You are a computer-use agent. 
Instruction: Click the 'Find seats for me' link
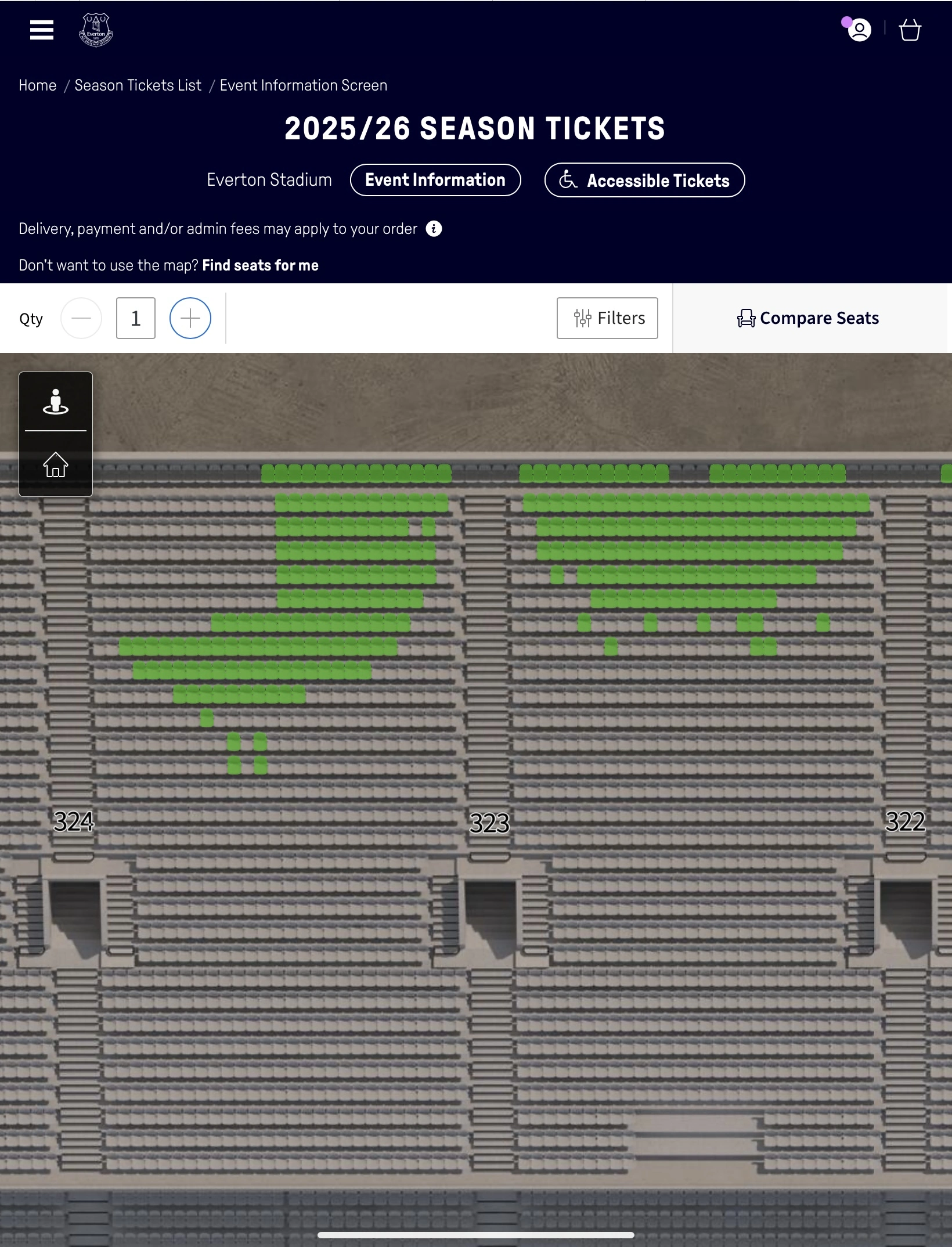[260, 265]
